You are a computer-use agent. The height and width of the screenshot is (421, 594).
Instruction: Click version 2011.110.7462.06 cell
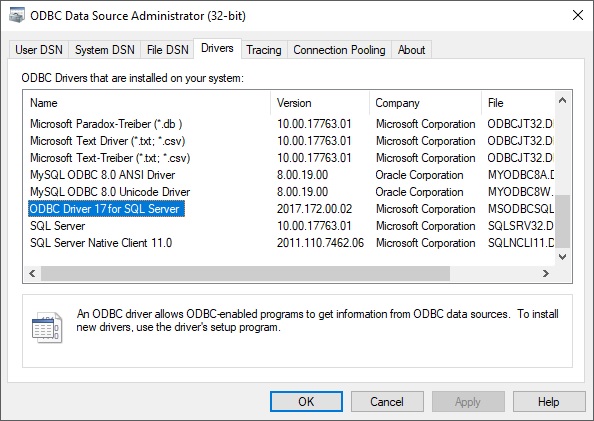[x=320, y=243]
